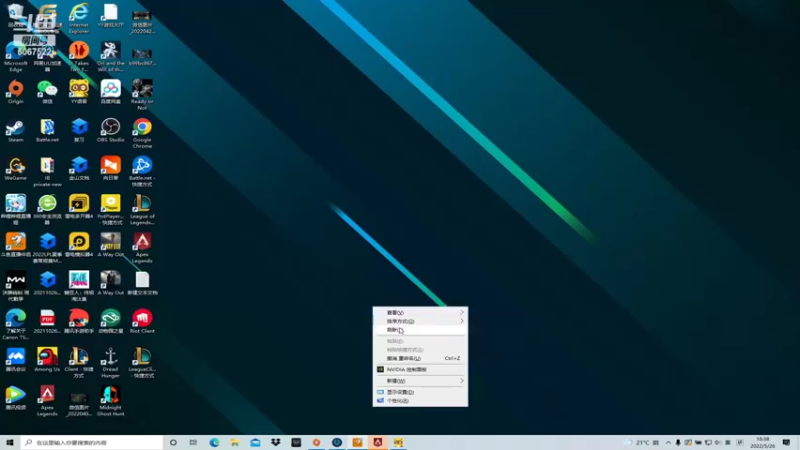Select the Microsoft Edge desktop shortcut
The image size is (800, 450).
16,57
